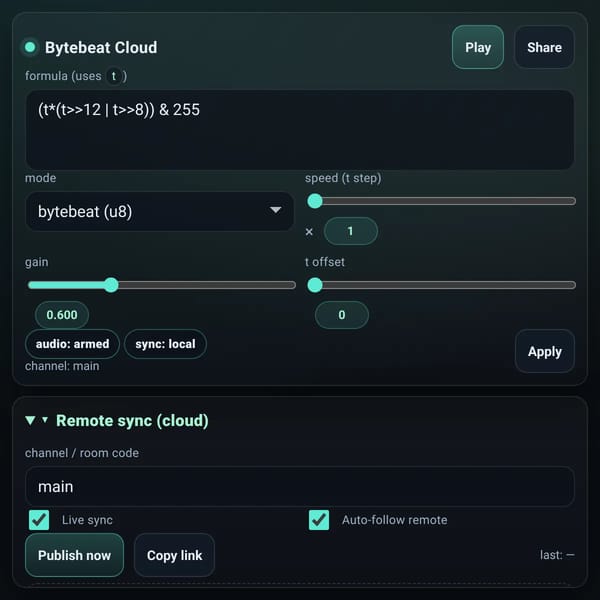Click the 'channel: main' status text

tap(62, 366)
